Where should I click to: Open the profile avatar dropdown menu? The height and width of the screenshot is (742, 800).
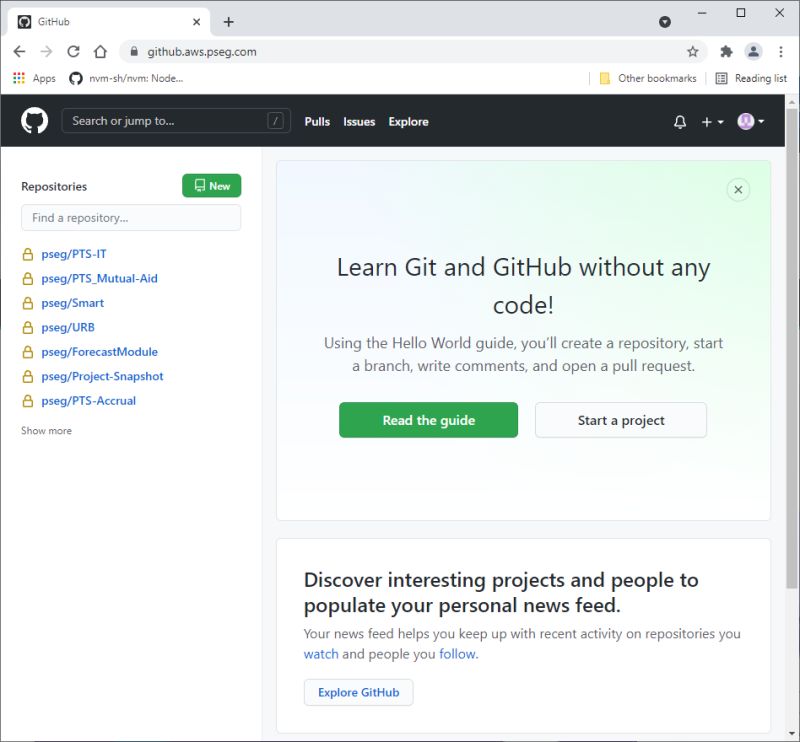[x=748, y=121]
